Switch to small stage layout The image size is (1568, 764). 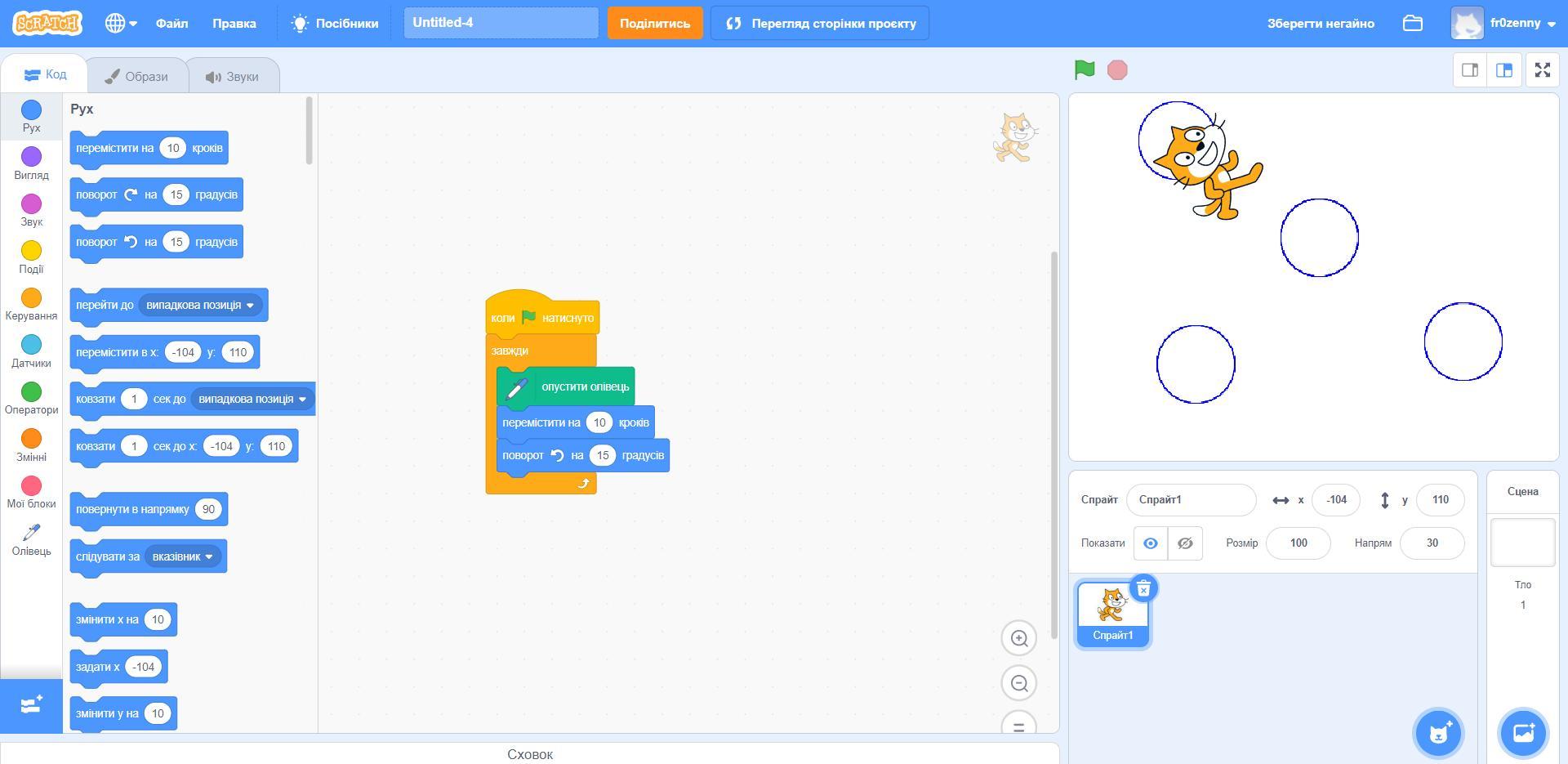tap(1470, 70)
